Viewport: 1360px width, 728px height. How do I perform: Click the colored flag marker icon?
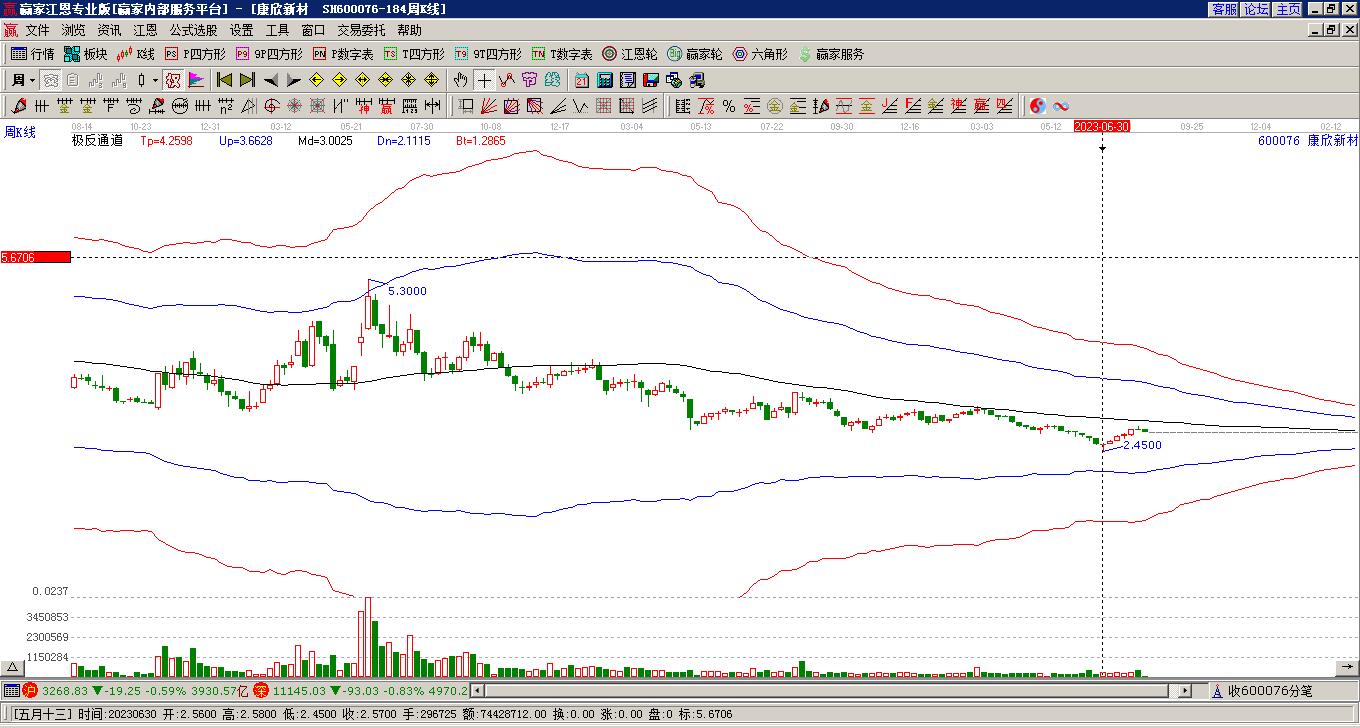tap(196, 80)
